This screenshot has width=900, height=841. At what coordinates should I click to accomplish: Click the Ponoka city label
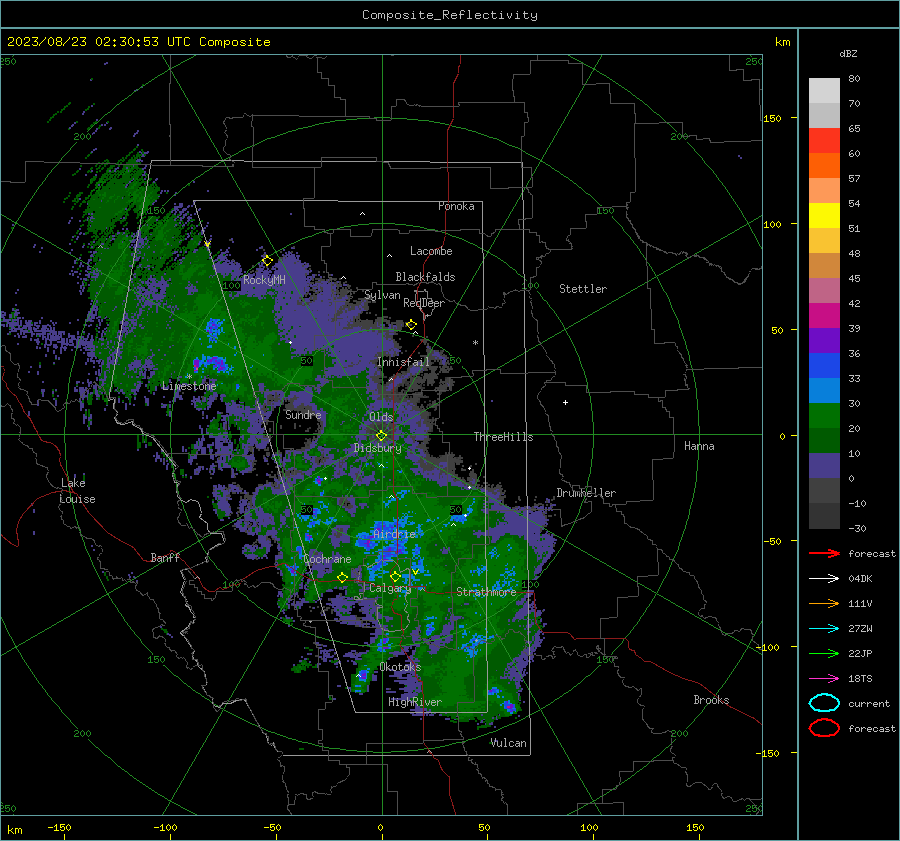[456, 206]
